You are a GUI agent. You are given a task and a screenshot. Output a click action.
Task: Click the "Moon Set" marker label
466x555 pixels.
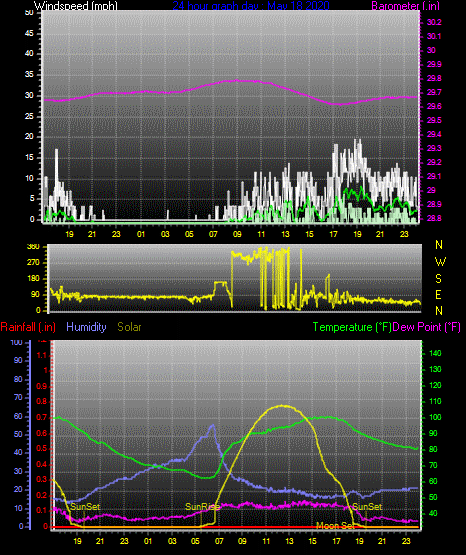coord(335,525)
